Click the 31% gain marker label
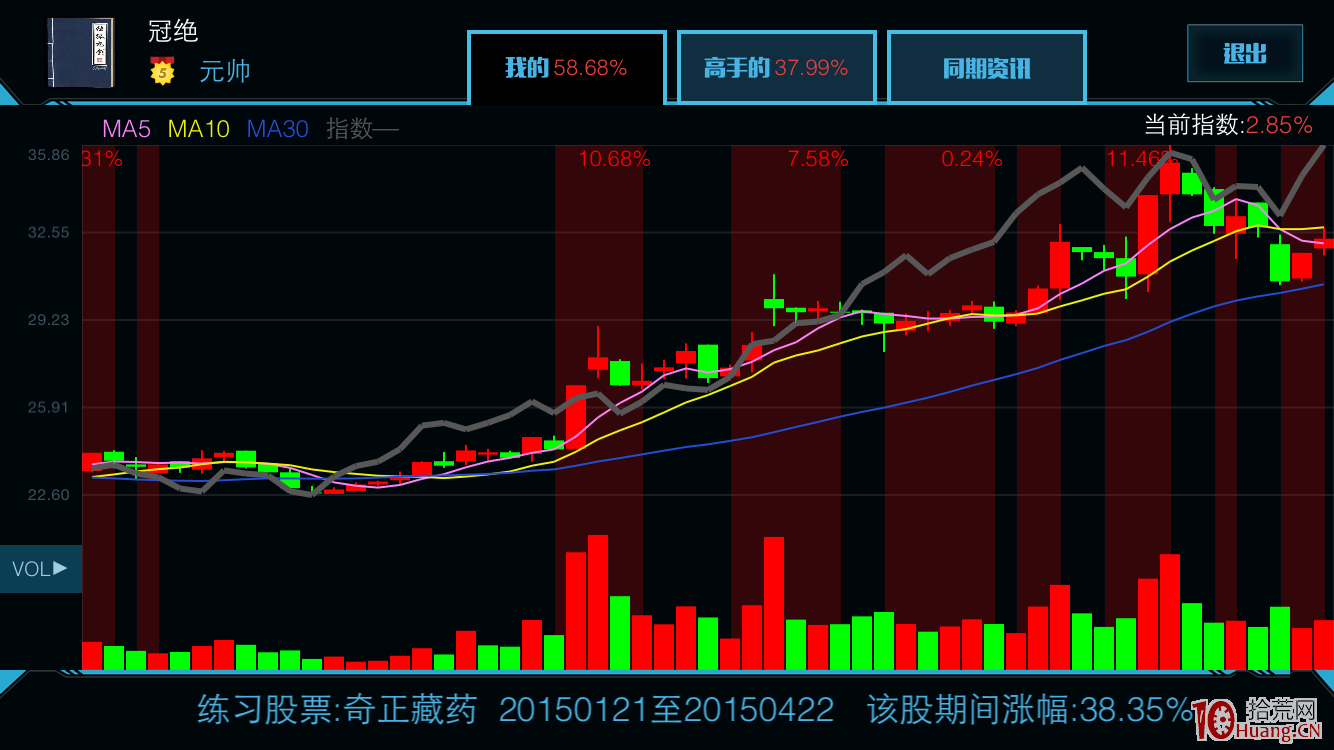Image resolution: width=1334 pixels, height=750 pixels. coord(101,158)
